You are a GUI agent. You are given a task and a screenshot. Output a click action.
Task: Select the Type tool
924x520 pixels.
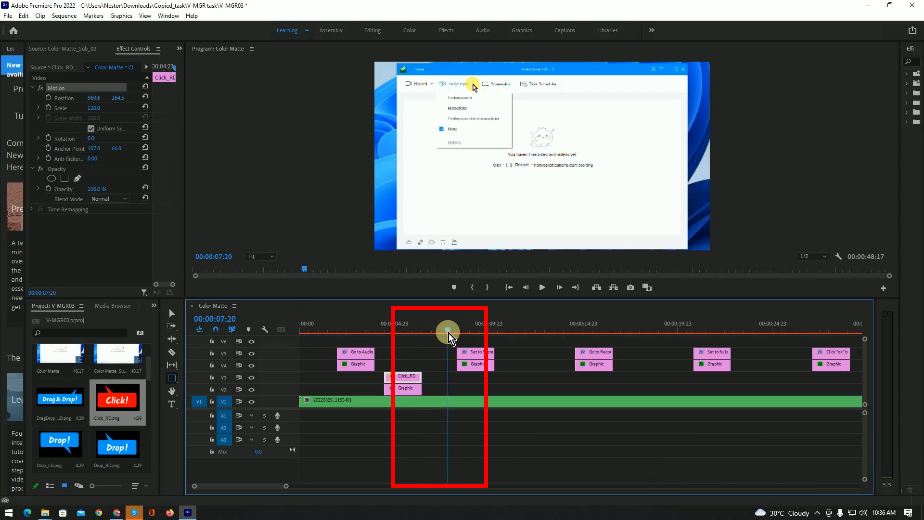(x=171, y=404)
